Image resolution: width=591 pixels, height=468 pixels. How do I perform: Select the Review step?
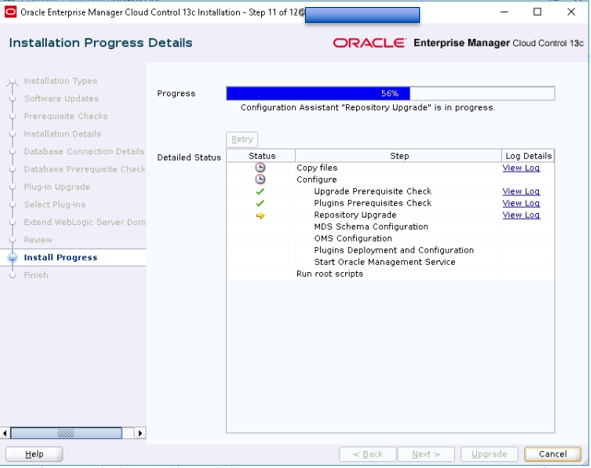point(38,240)
